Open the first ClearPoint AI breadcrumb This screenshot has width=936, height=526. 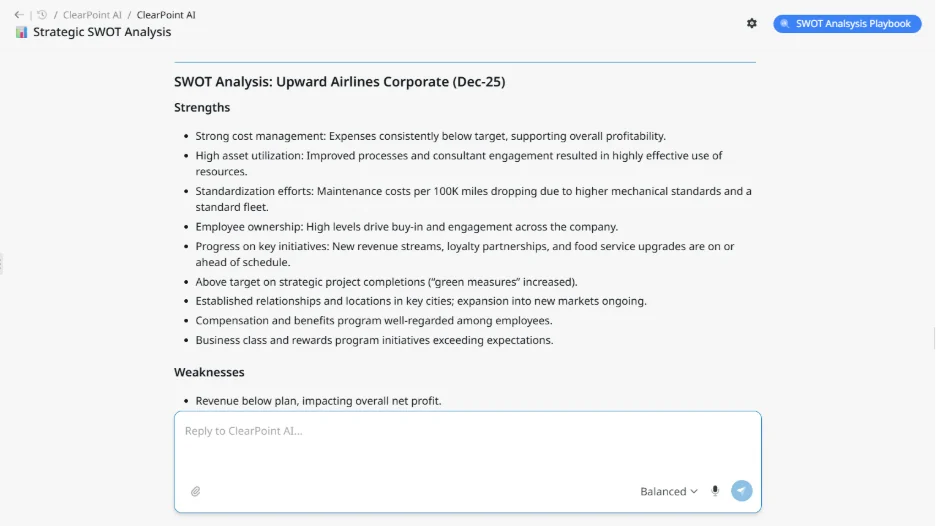click(92, 15)
